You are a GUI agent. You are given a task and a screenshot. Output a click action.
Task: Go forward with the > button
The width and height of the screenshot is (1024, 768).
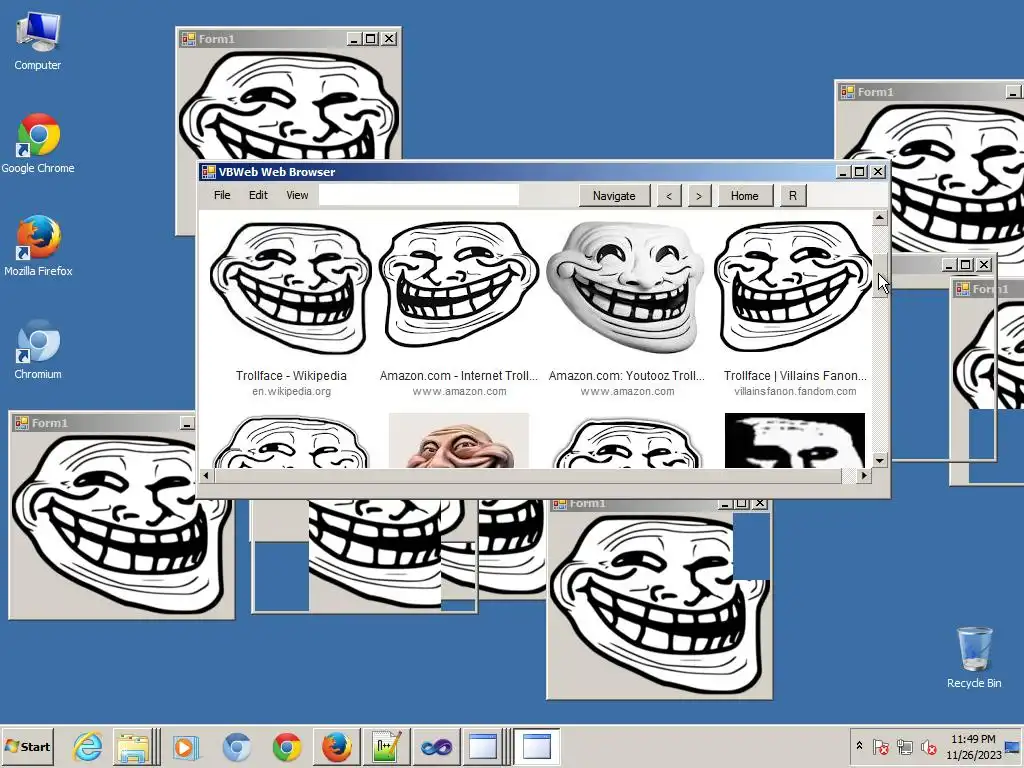pos(699,195)
